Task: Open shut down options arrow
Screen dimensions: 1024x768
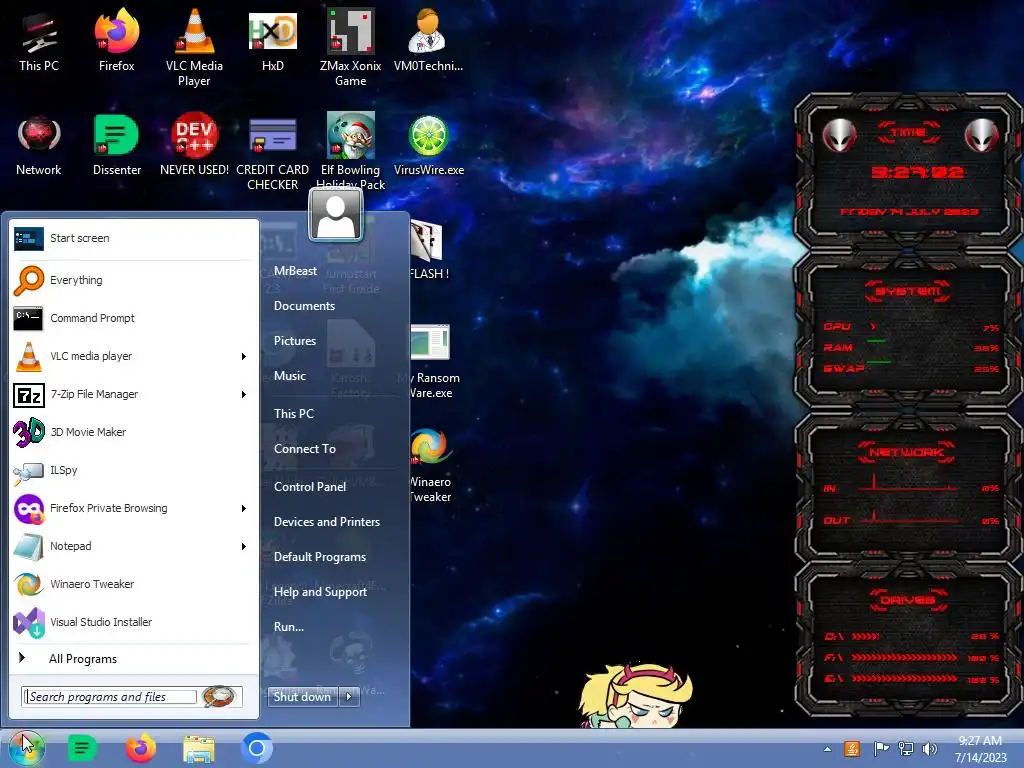Action: pos(349,696)
